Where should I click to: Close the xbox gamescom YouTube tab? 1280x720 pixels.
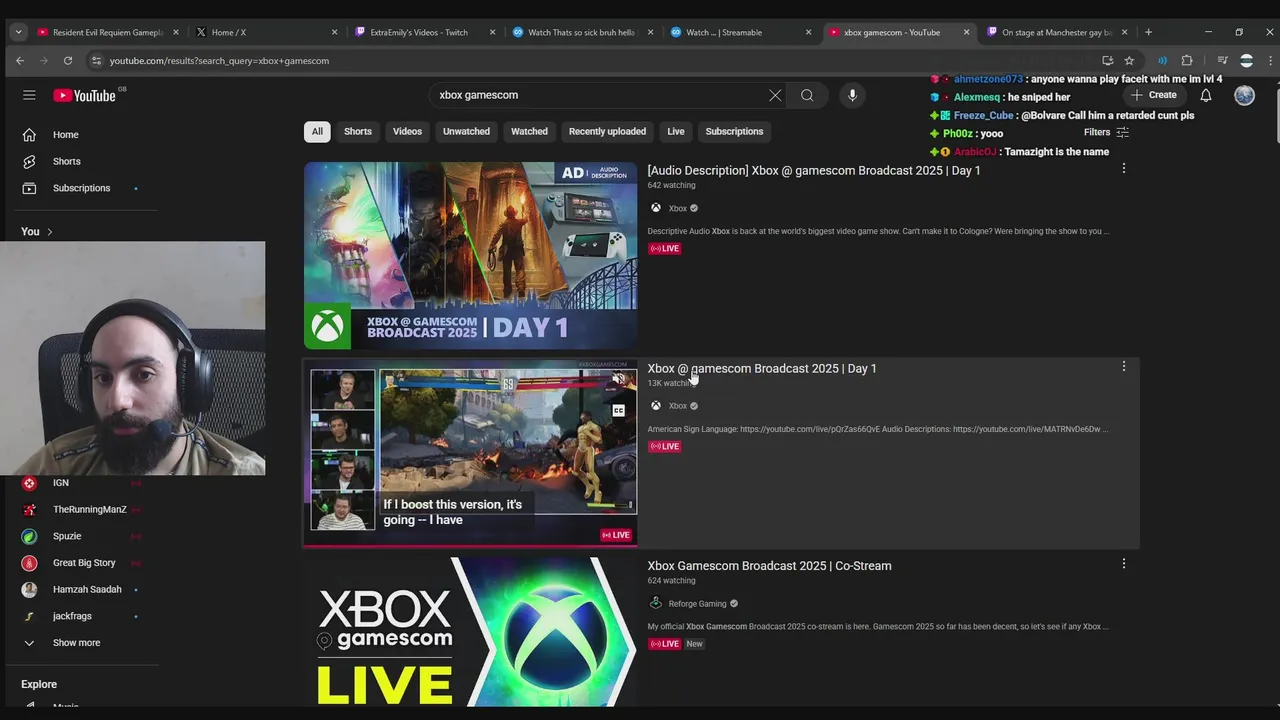966,32
